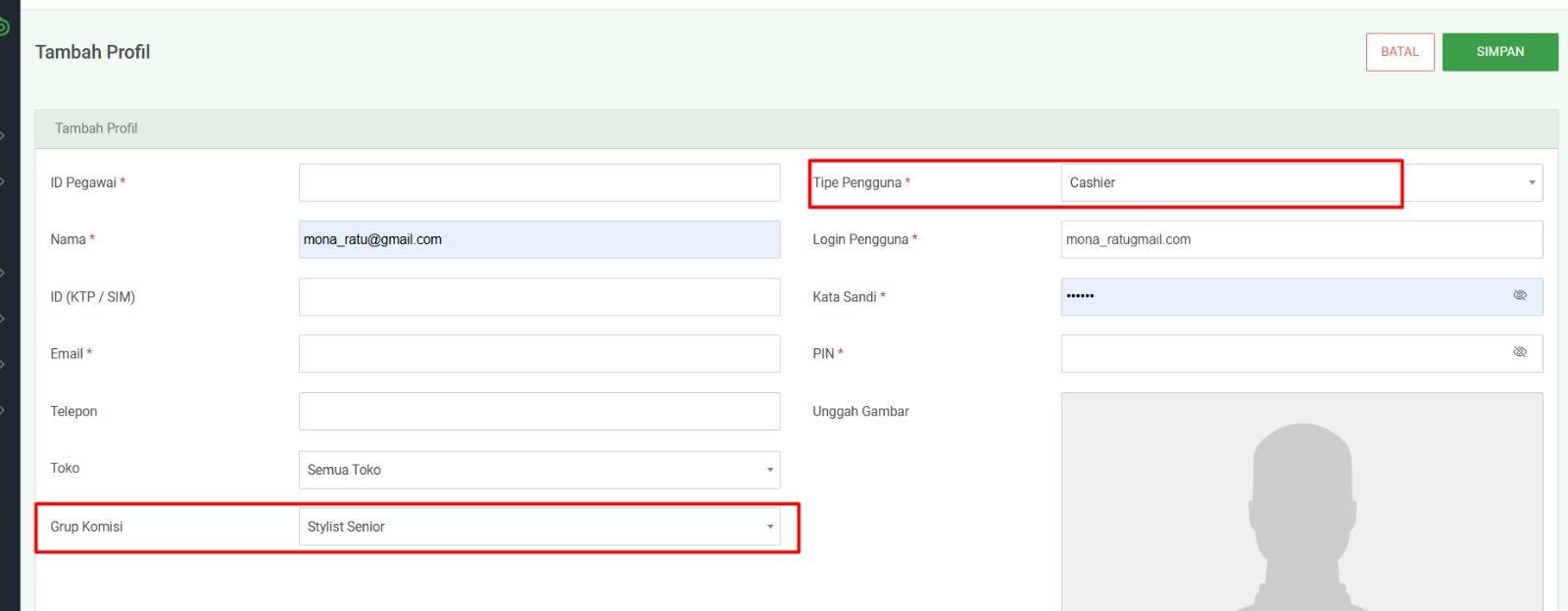Cancel with the BATAL button
The image size is (1568, 611).
(x=1399, y=52)
